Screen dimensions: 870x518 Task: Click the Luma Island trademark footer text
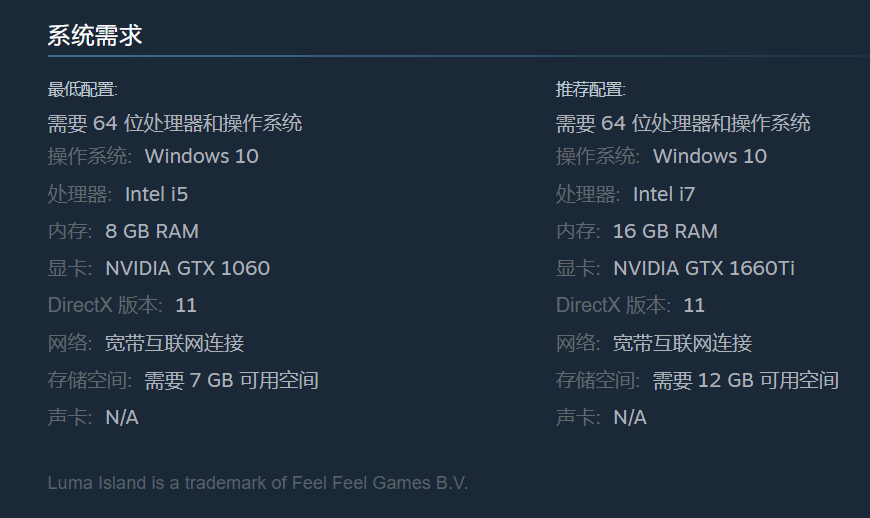[x=258, y=483]
